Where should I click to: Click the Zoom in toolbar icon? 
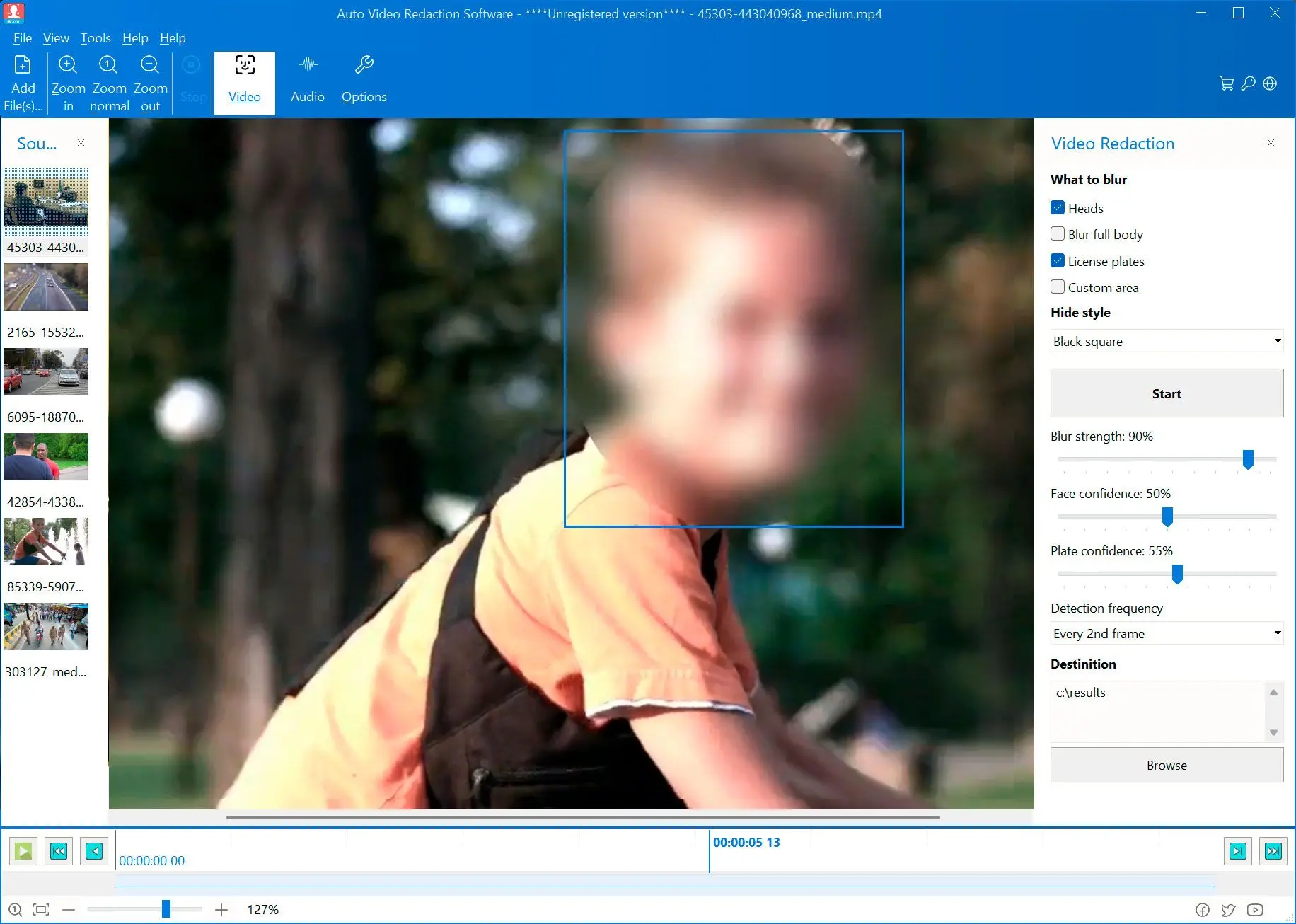pyautogui.click(x=68, y=66)
